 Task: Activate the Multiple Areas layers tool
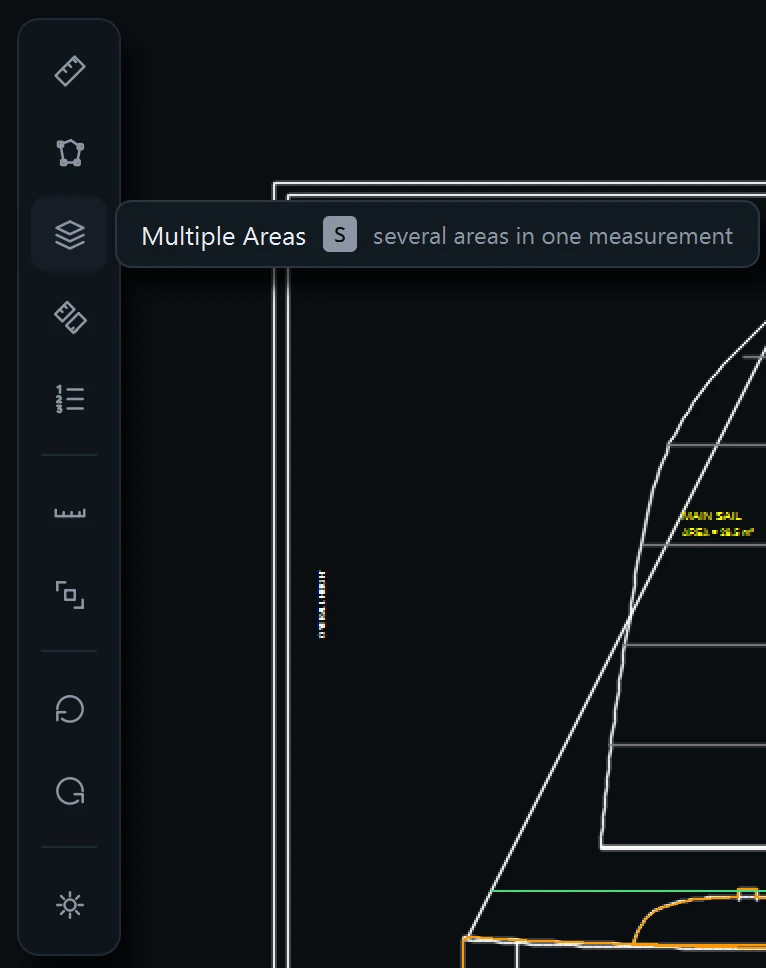click(x=70, y=235)
